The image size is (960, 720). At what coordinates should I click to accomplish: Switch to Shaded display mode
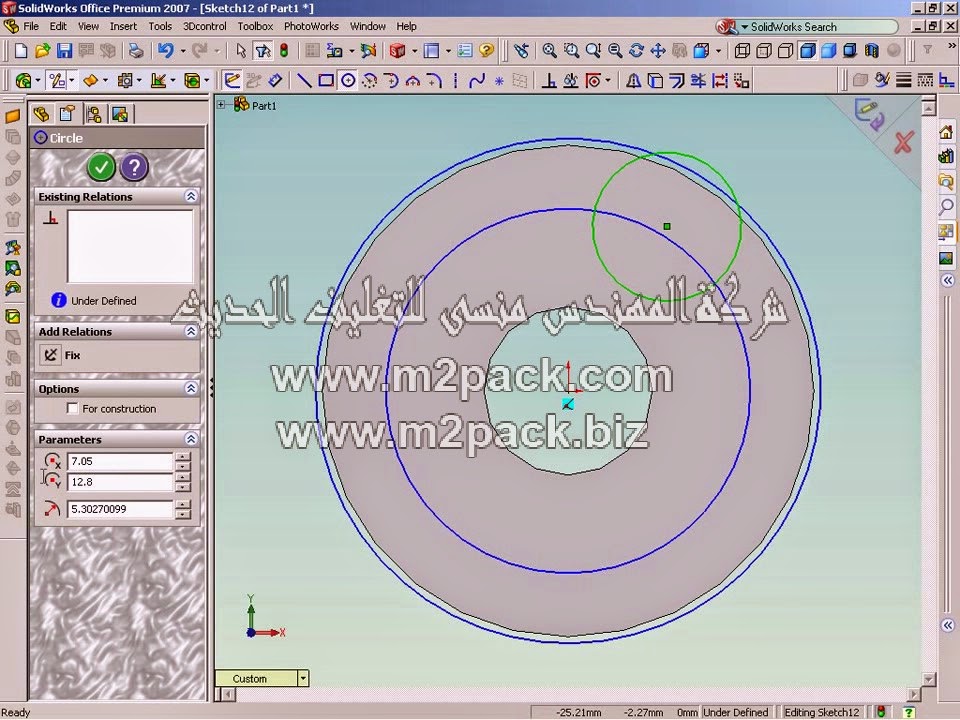tap(829, 51)
